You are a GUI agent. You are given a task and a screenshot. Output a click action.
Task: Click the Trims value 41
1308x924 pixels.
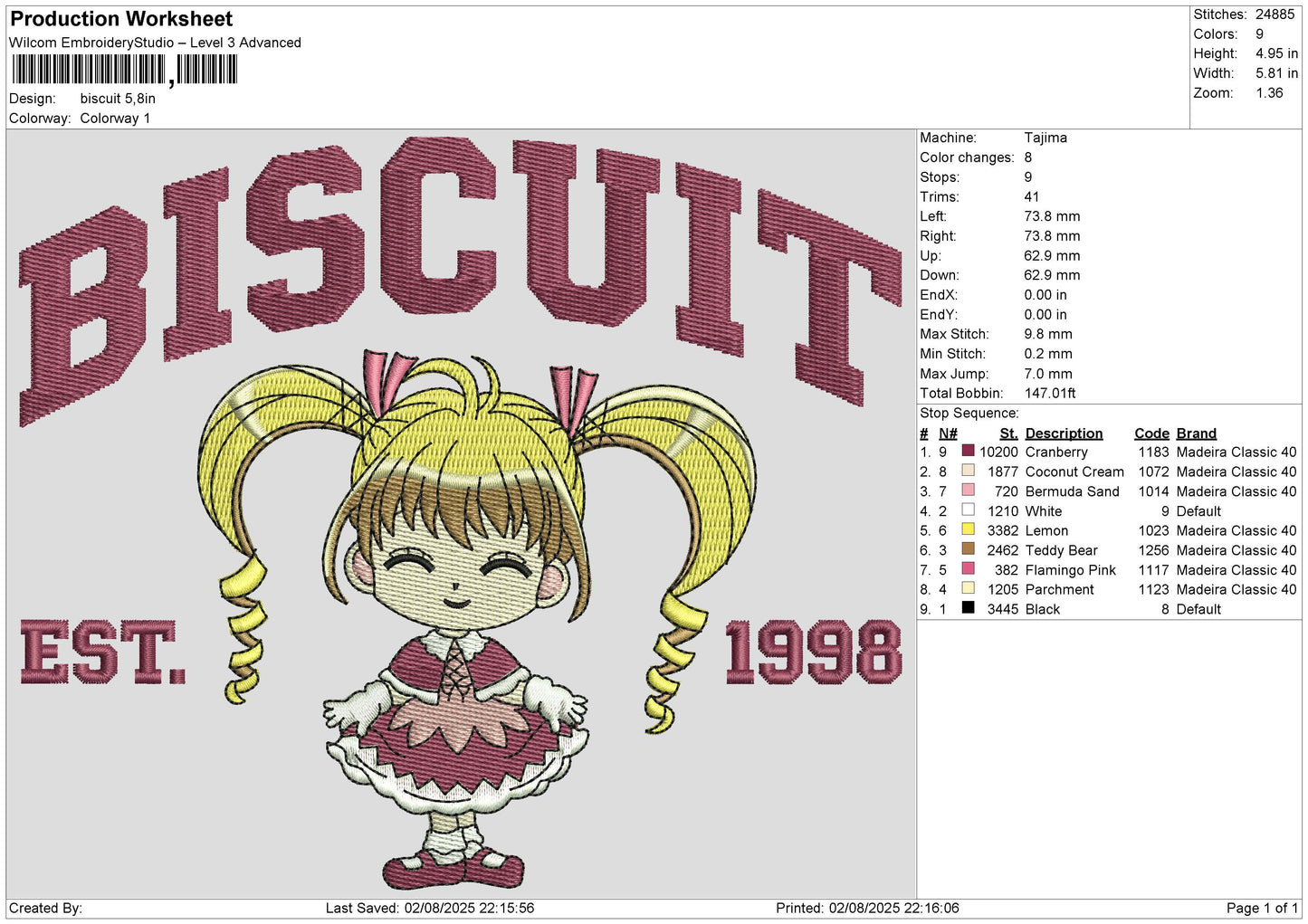coord(1032,196)
